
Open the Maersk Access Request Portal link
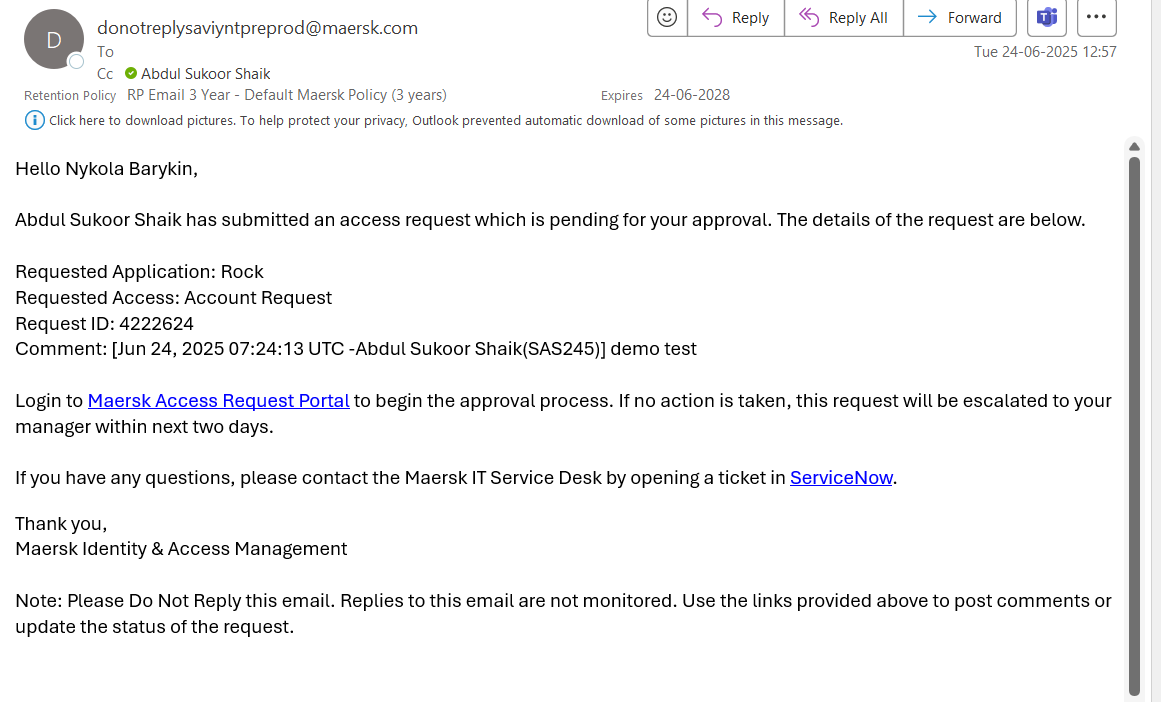[x=219, y=401]
